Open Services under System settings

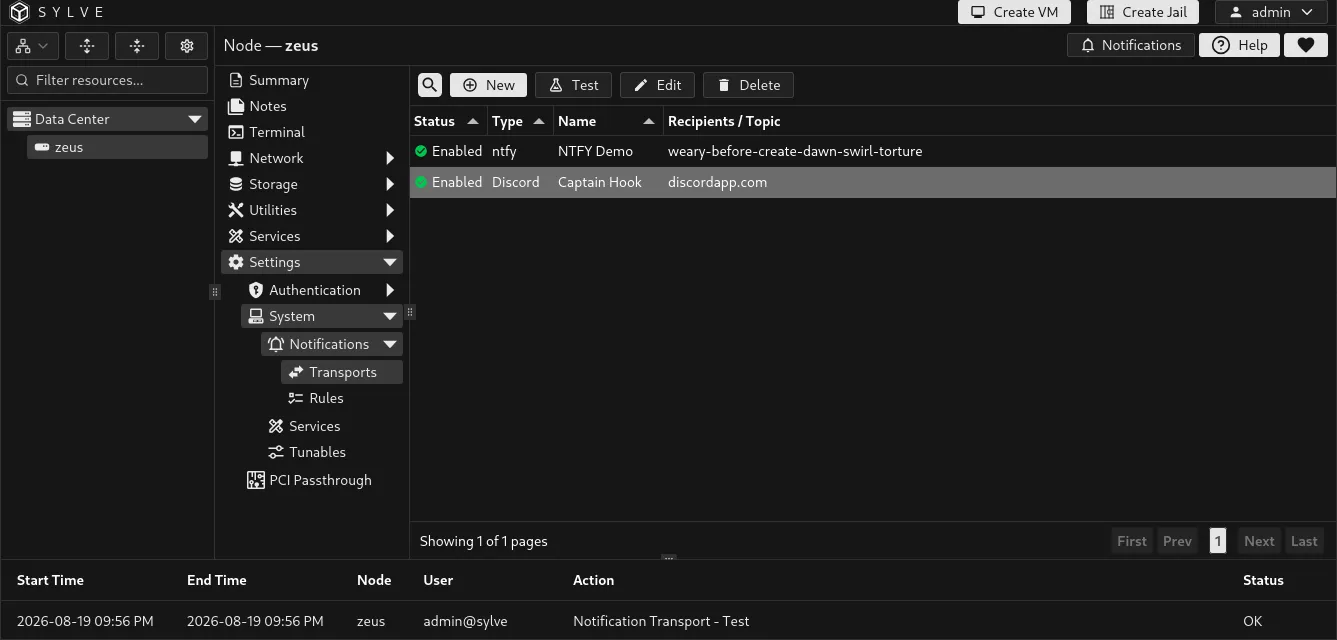314,426
